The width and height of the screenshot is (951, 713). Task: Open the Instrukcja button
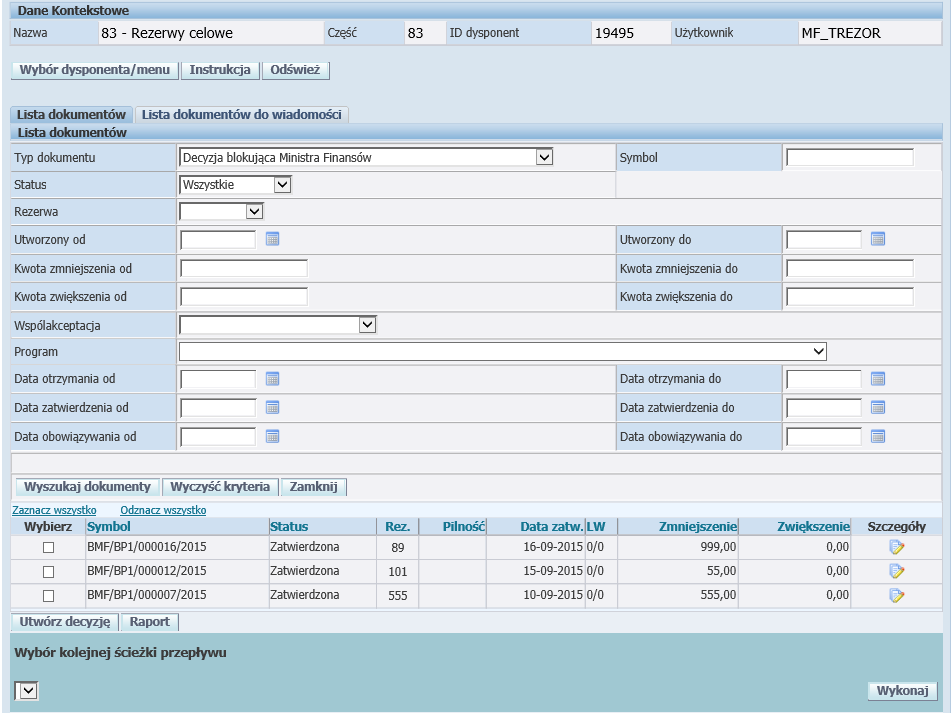(x=220, y=70)
